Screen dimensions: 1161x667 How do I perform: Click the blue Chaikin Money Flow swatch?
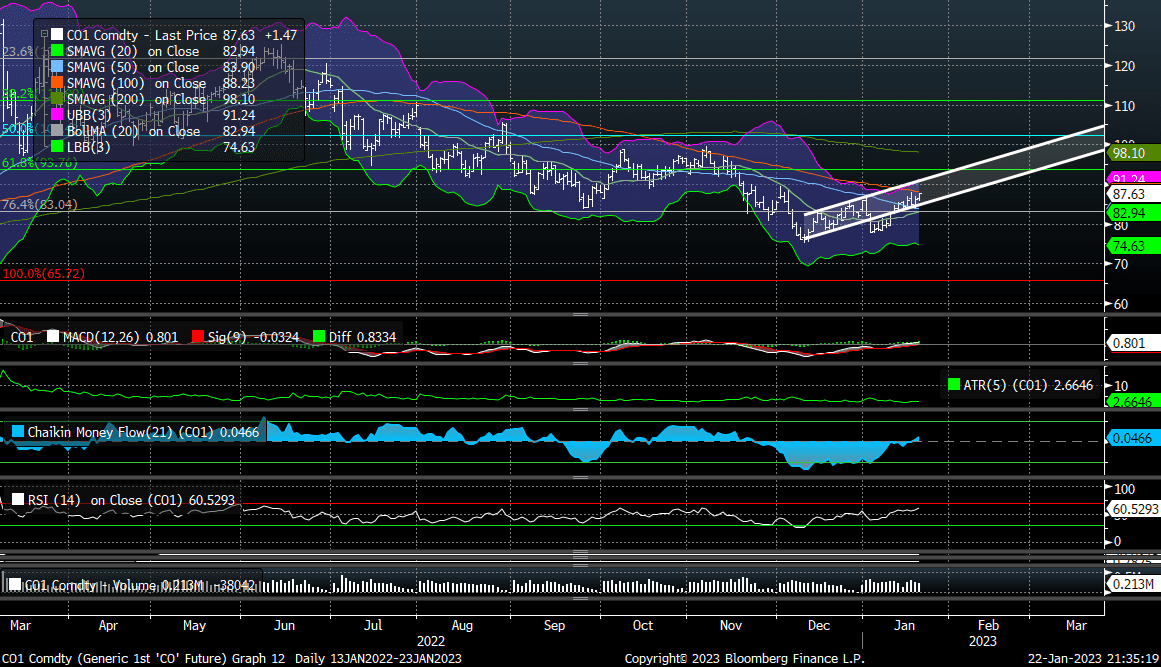point(18,432)
